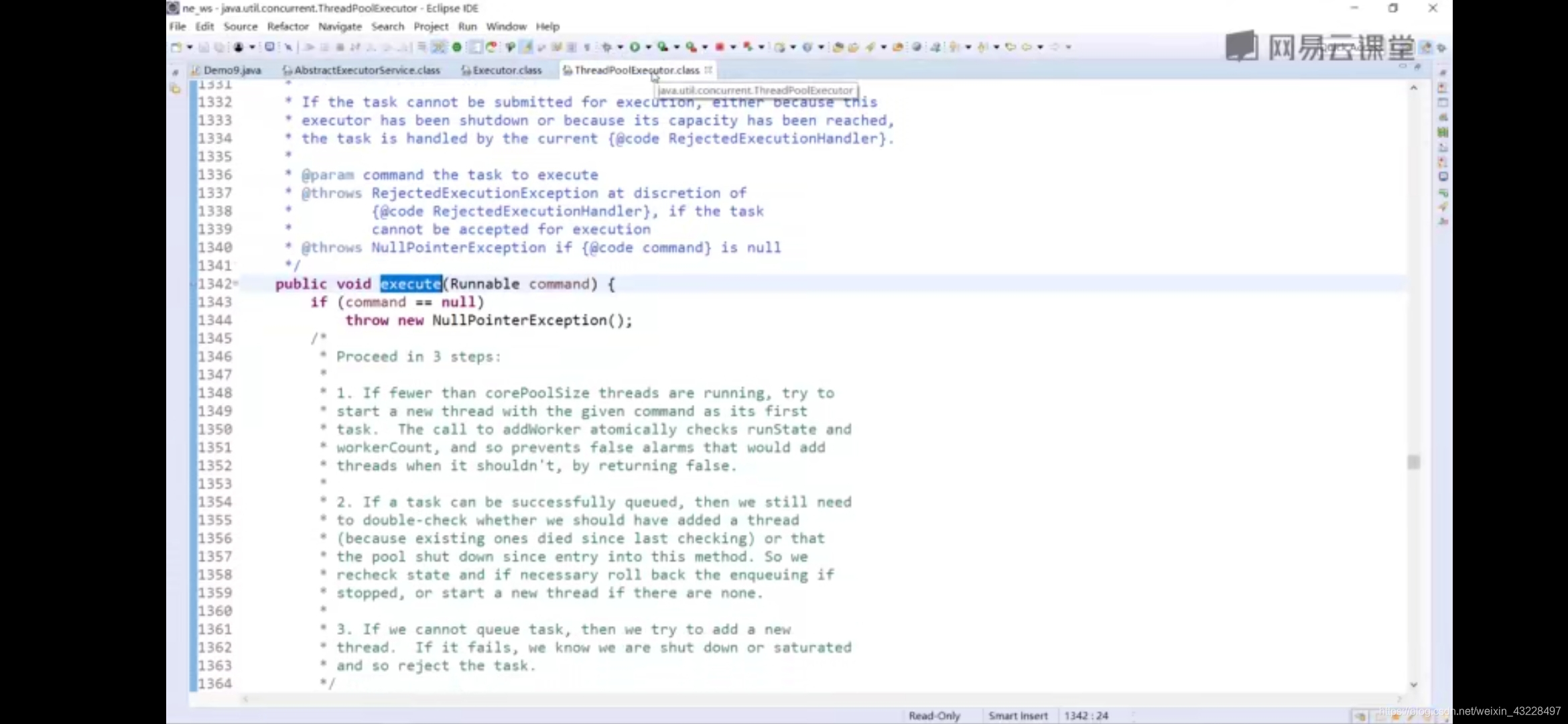
Task: Click the Forward navigation arrow icon
Action: (x=1055, y=47)
